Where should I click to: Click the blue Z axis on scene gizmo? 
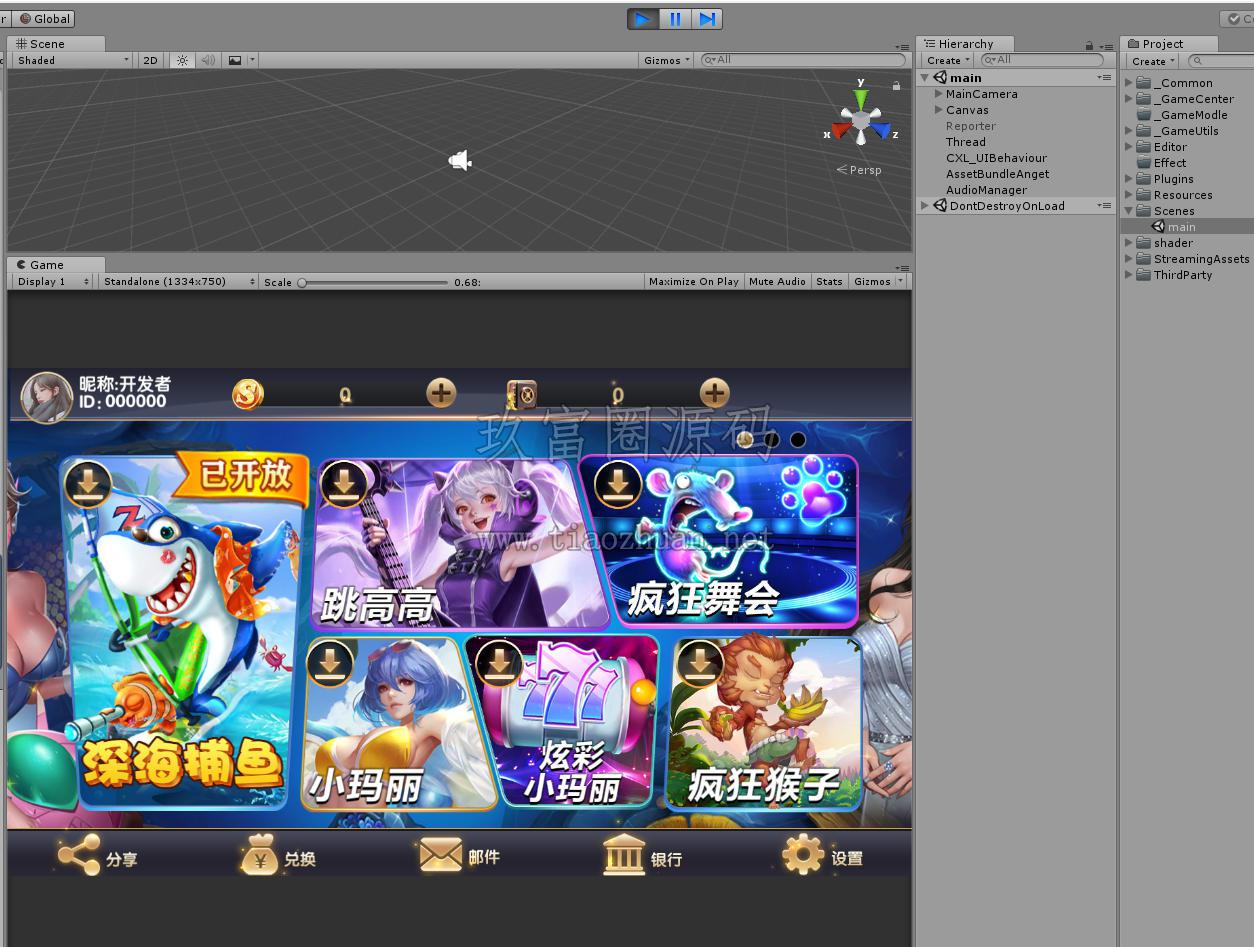click(x=882, y=130)
